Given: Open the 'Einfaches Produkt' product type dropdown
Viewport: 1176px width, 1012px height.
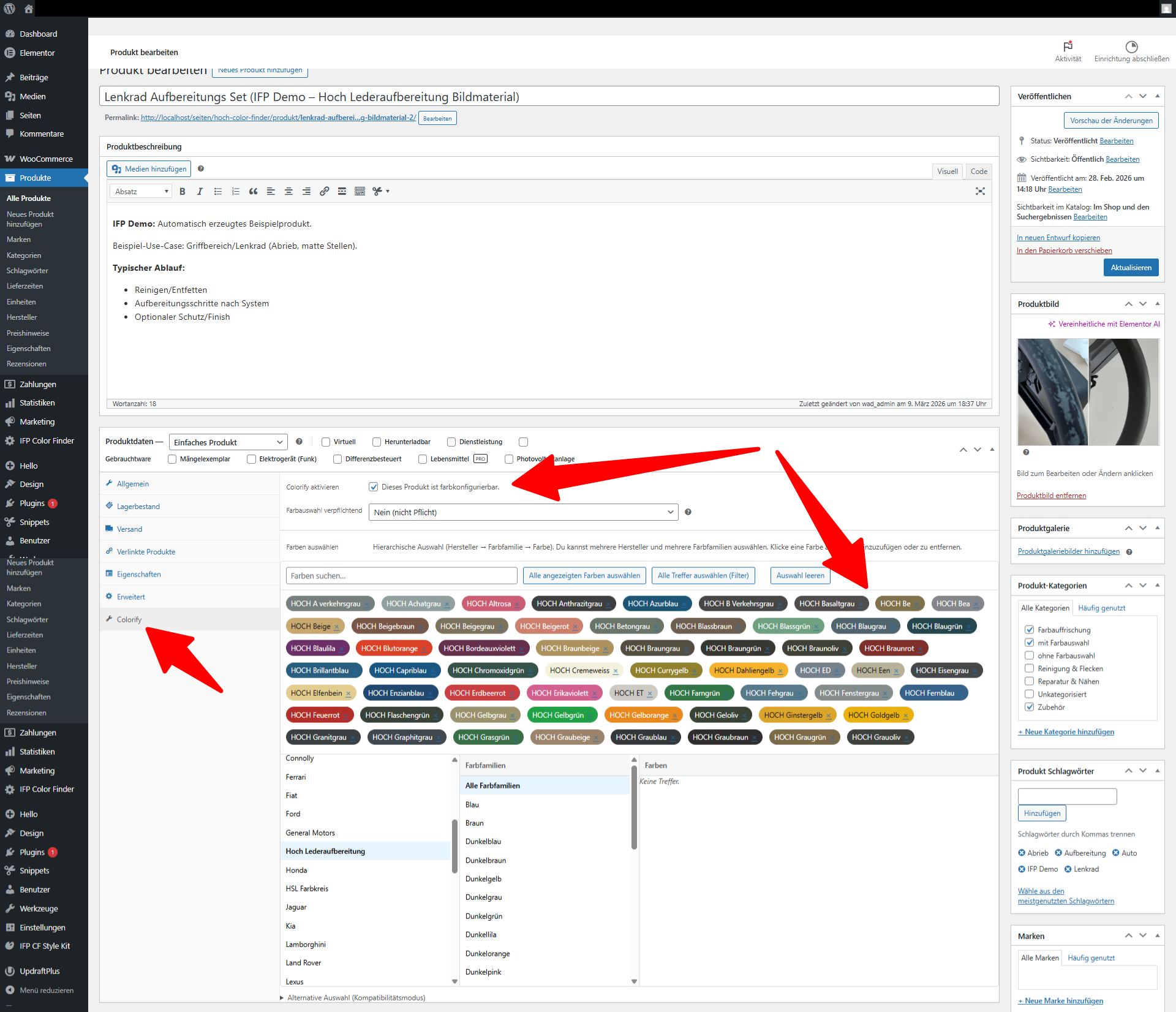Looking at the screenshot, I should (228, 442).
